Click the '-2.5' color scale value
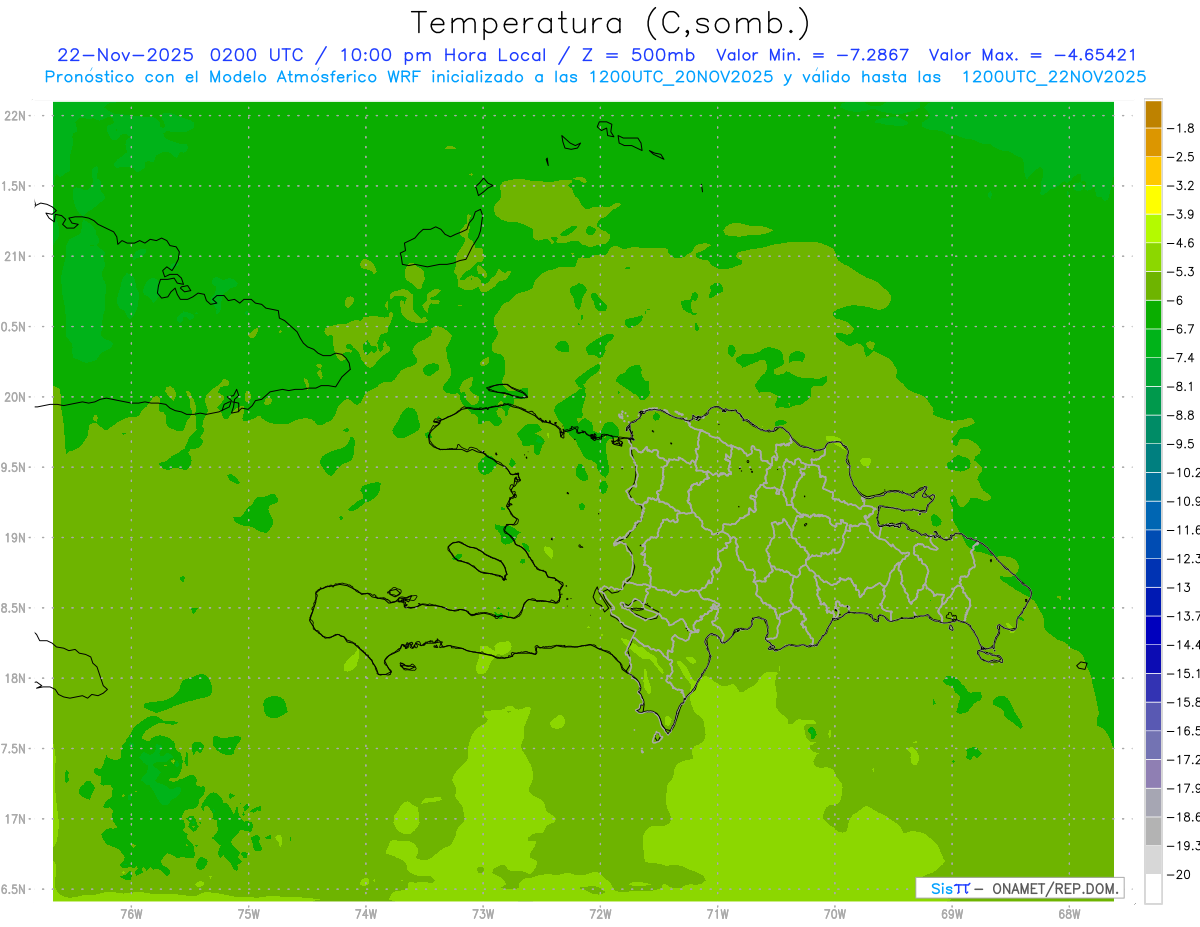Viewport: 1200px width, 927px height. click(1181, 157)
